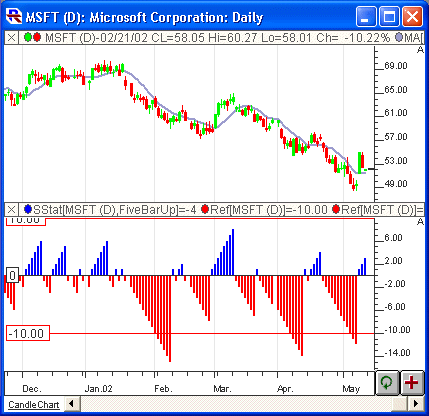The image size is (429, 416).
Task: Click the Dec. date axis label
Action: coord(32,389)
